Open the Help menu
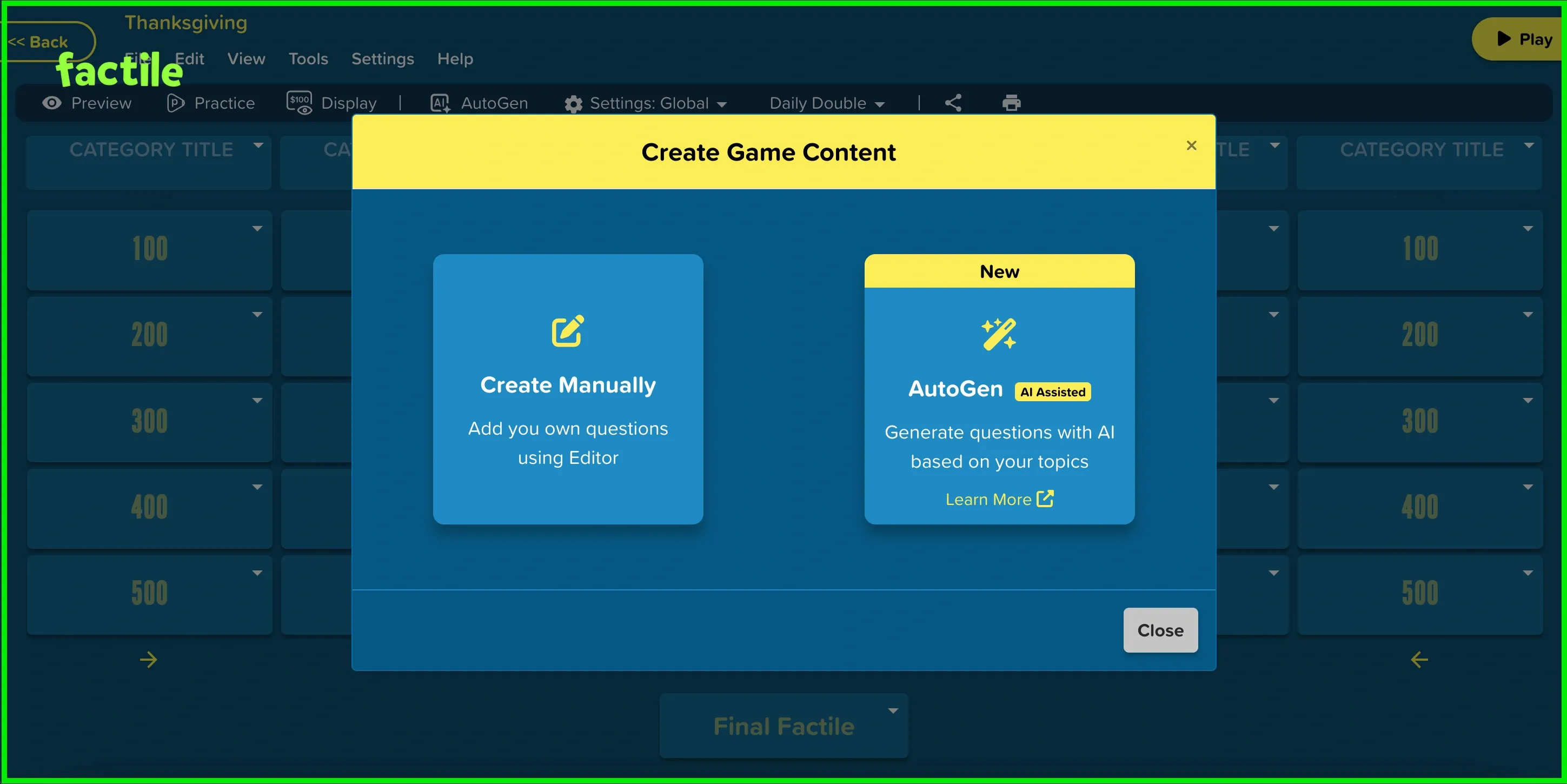Image resolution: width=1567 pixels, height=784 pixels. tap(454, 59)
